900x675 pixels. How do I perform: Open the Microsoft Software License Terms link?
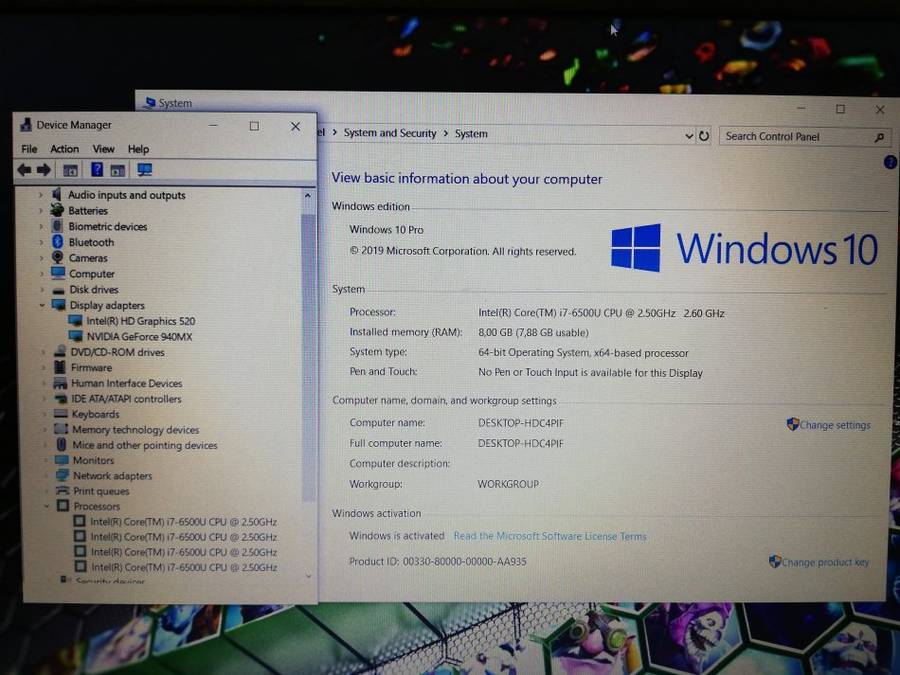tap(550, 535)
